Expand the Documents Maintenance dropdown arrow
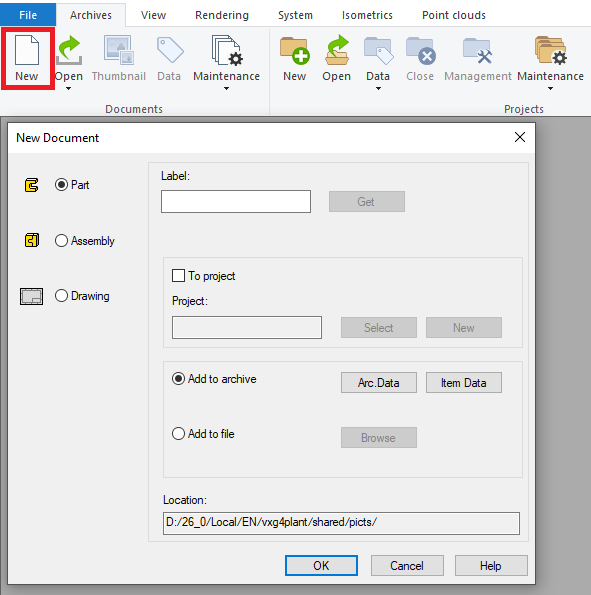The height and width of the screenshot is (595, 591). point(227,89)
